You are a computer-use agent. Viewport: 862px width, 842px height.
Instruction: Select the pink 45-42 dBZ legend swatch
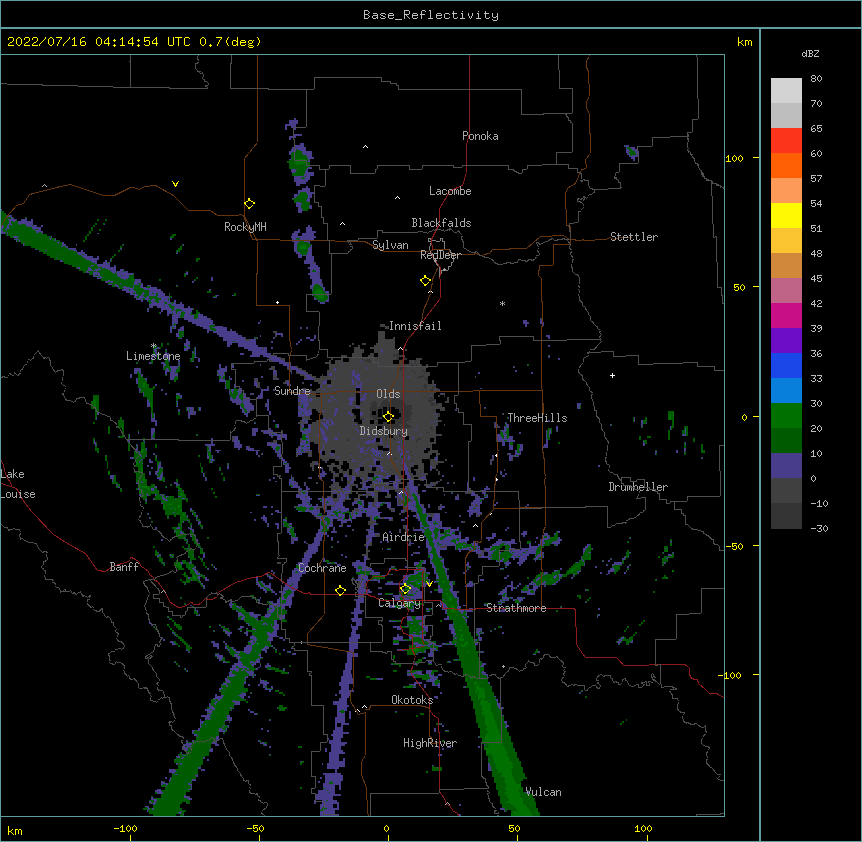pos(786,291)
